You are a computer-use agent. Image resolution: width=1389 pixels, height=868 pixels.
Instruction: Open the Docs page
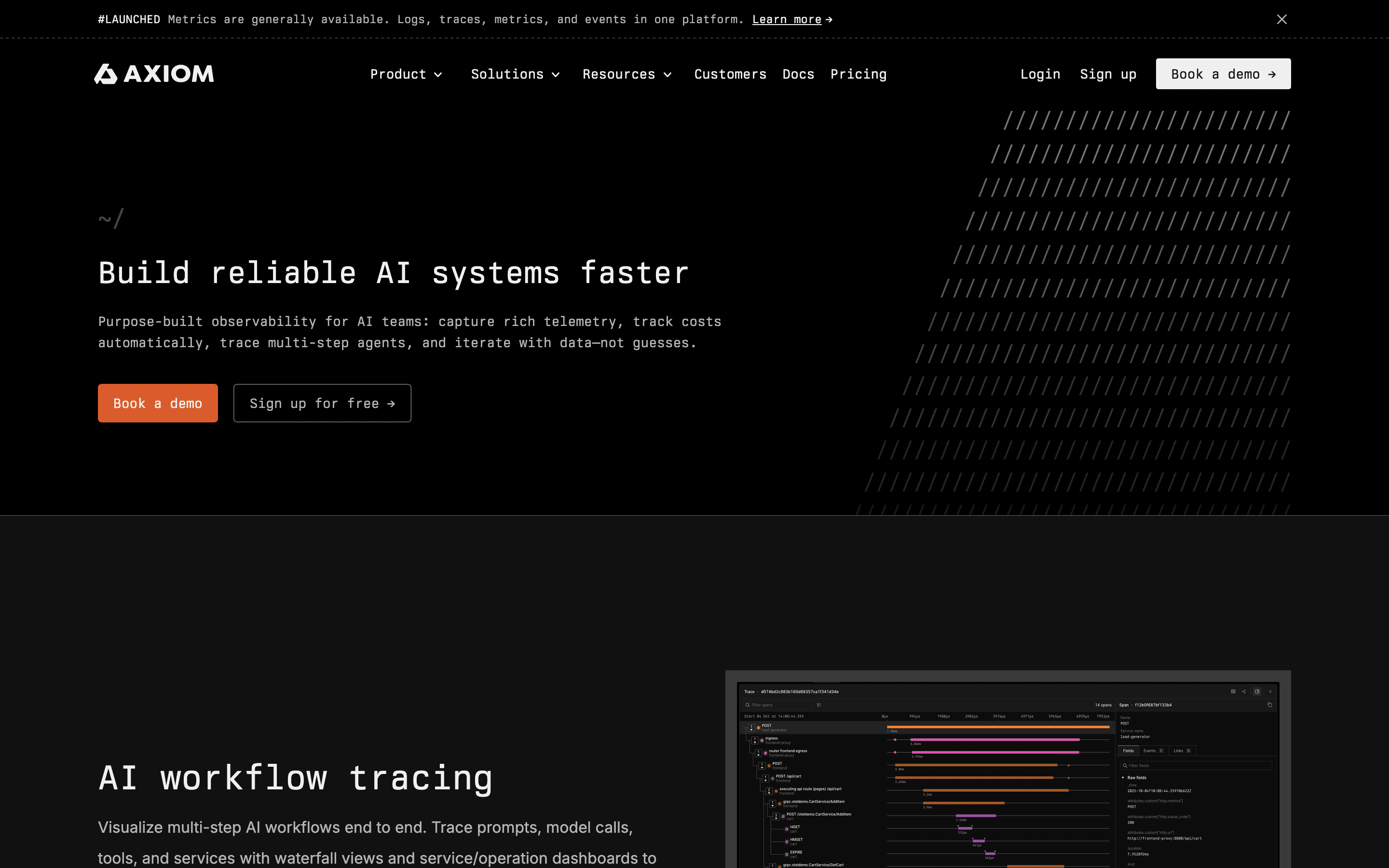click(798, 74)
